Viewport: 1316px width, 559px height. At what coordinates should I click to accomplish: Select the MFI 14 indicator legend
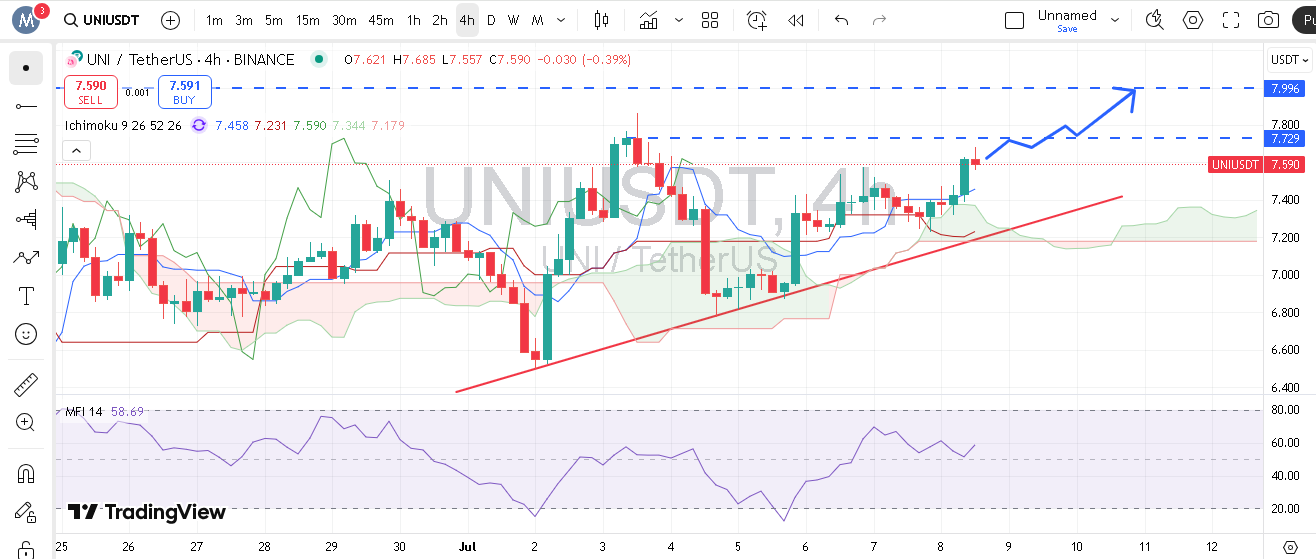tap(84, 411)
